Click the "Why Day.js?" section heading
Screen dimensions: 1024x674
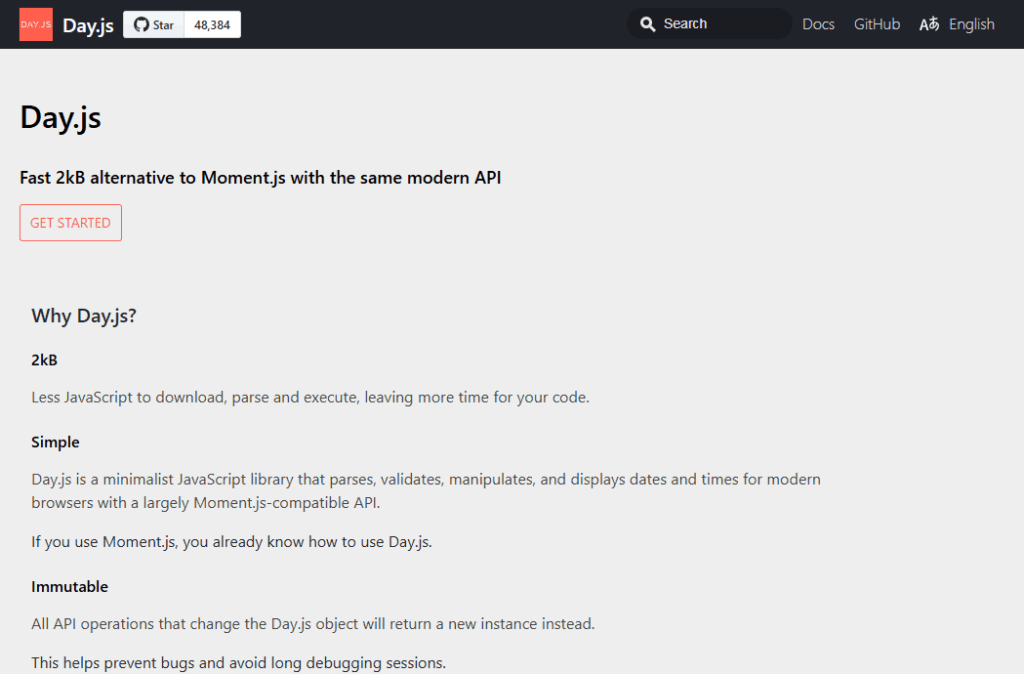[x=84, y=316]
